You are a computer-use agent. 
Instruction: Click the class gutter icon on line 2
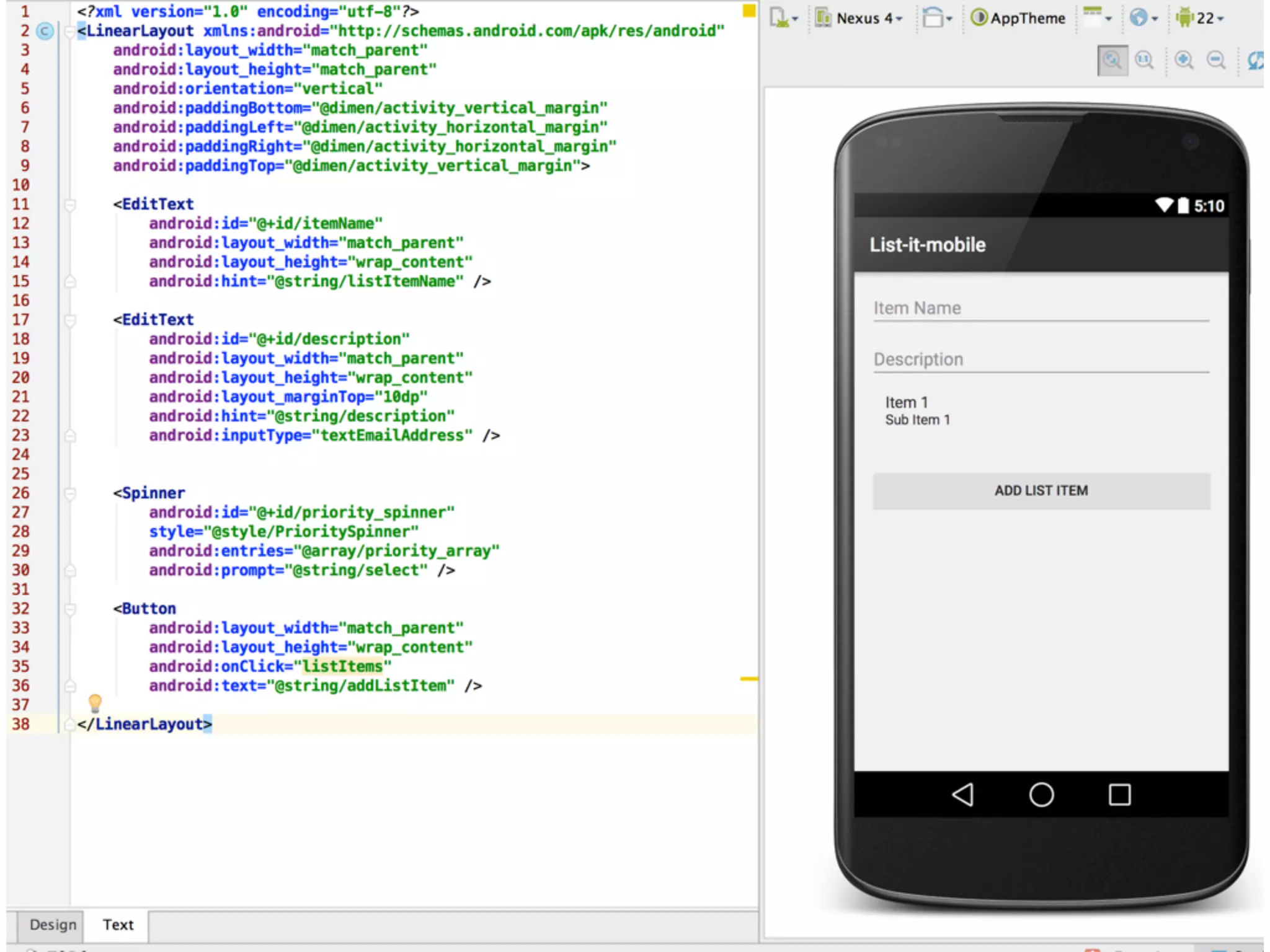45,31
